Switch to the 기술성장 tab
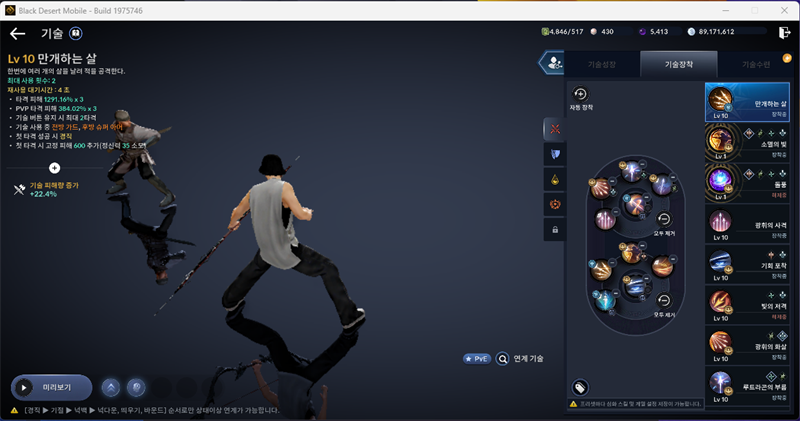The width and height of the screenshot is (800, 421). coord(601,64)
